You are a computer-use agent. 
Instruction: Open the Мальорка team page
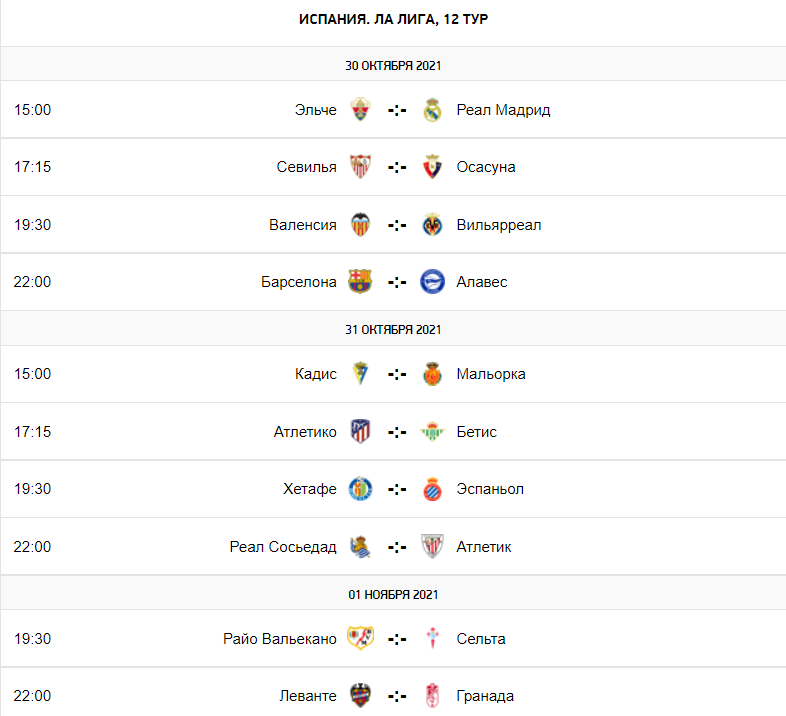(x=491, y=374)
